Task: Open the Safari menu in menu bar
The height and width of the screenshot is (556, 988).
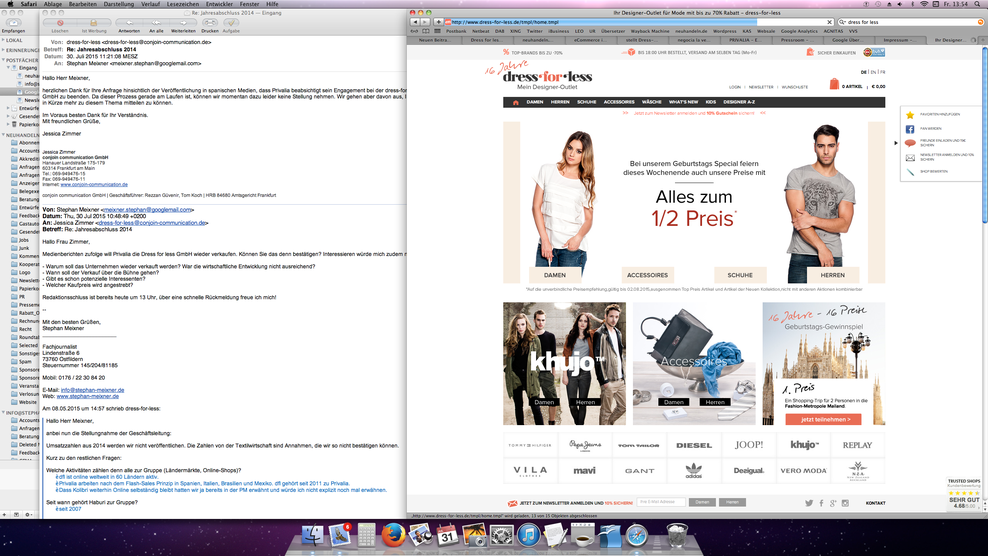Action: (x=28, y=4)
